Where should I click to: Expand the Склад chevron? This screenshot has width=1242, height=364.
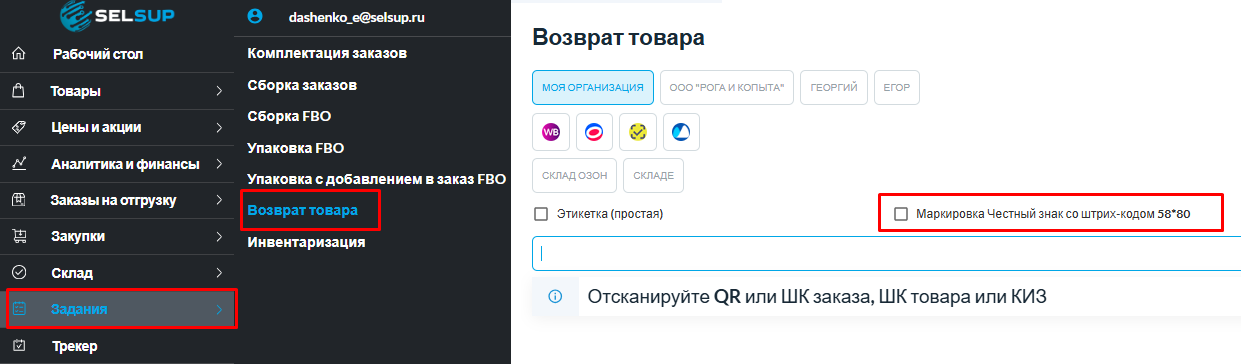[x=219, y=272]
